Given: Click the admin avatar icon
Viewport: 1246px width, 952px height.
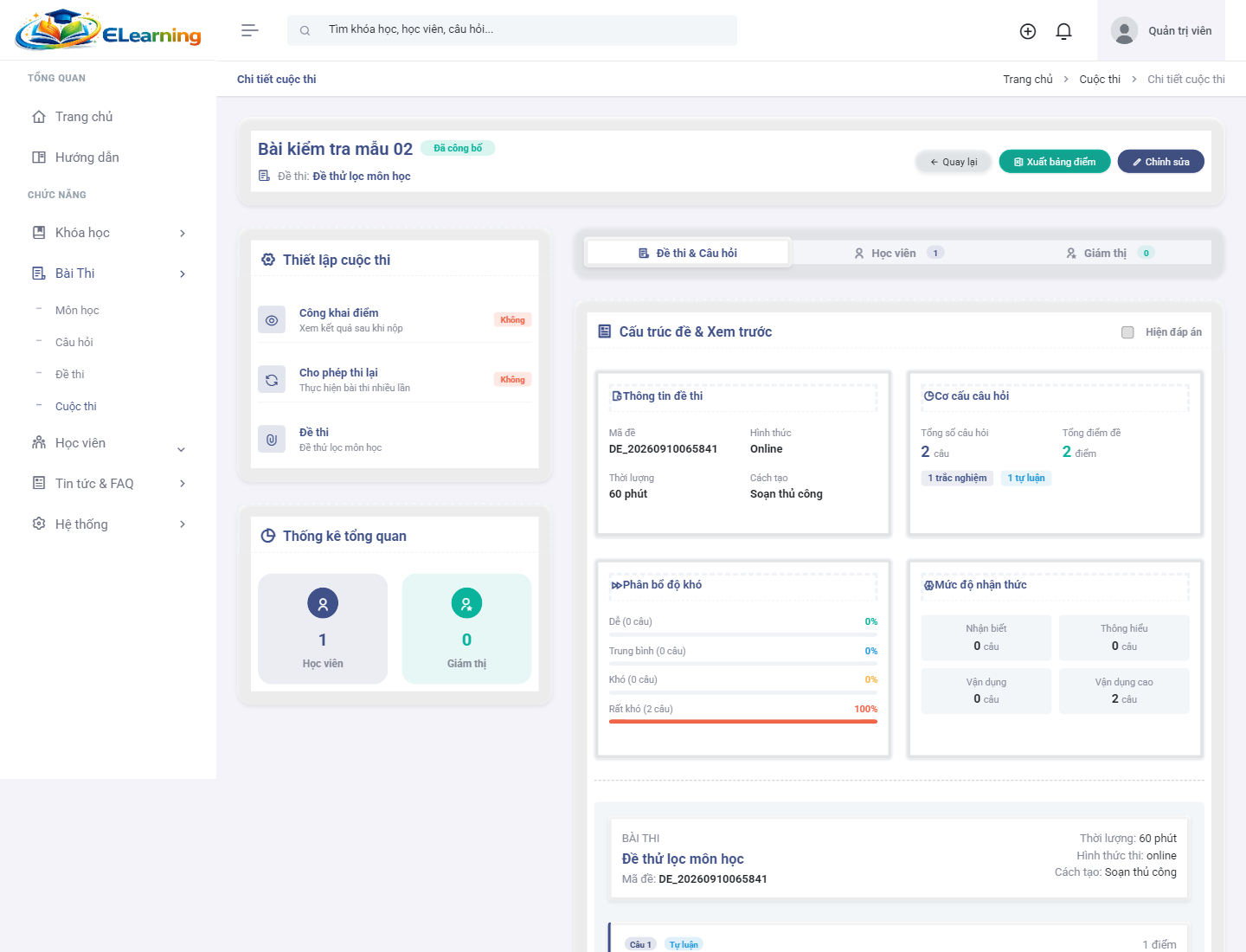Looking at the screenshot, I should coord(1124,31).
